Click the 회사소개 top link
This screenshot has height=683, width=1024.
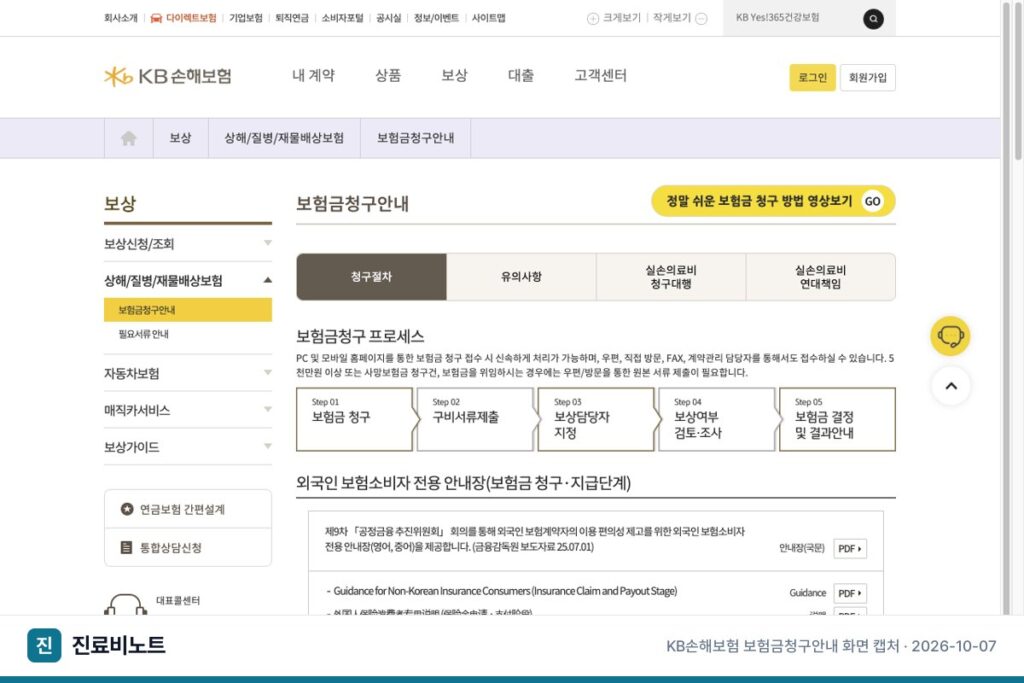point(121,18)
